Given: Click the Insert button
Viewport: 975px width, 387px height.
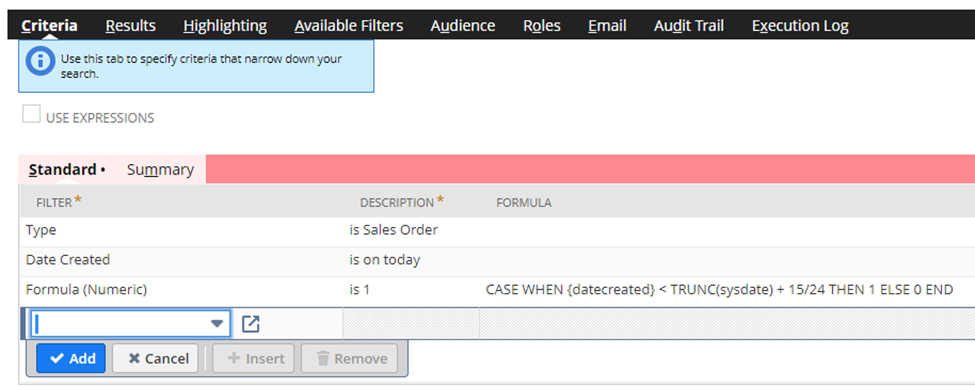Looking at the screenshot, I should tap(254, 358).
